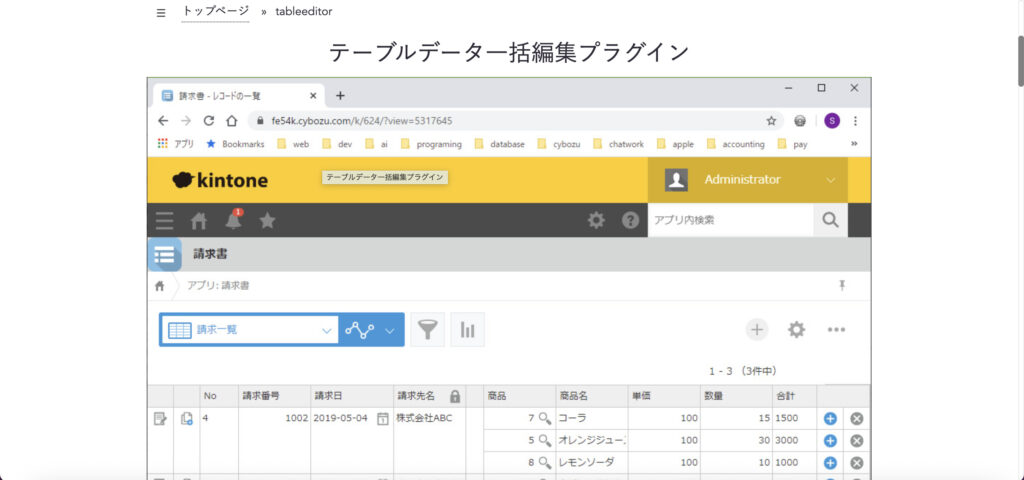Show more bookmarks chevron

click(x=854, y=144)
